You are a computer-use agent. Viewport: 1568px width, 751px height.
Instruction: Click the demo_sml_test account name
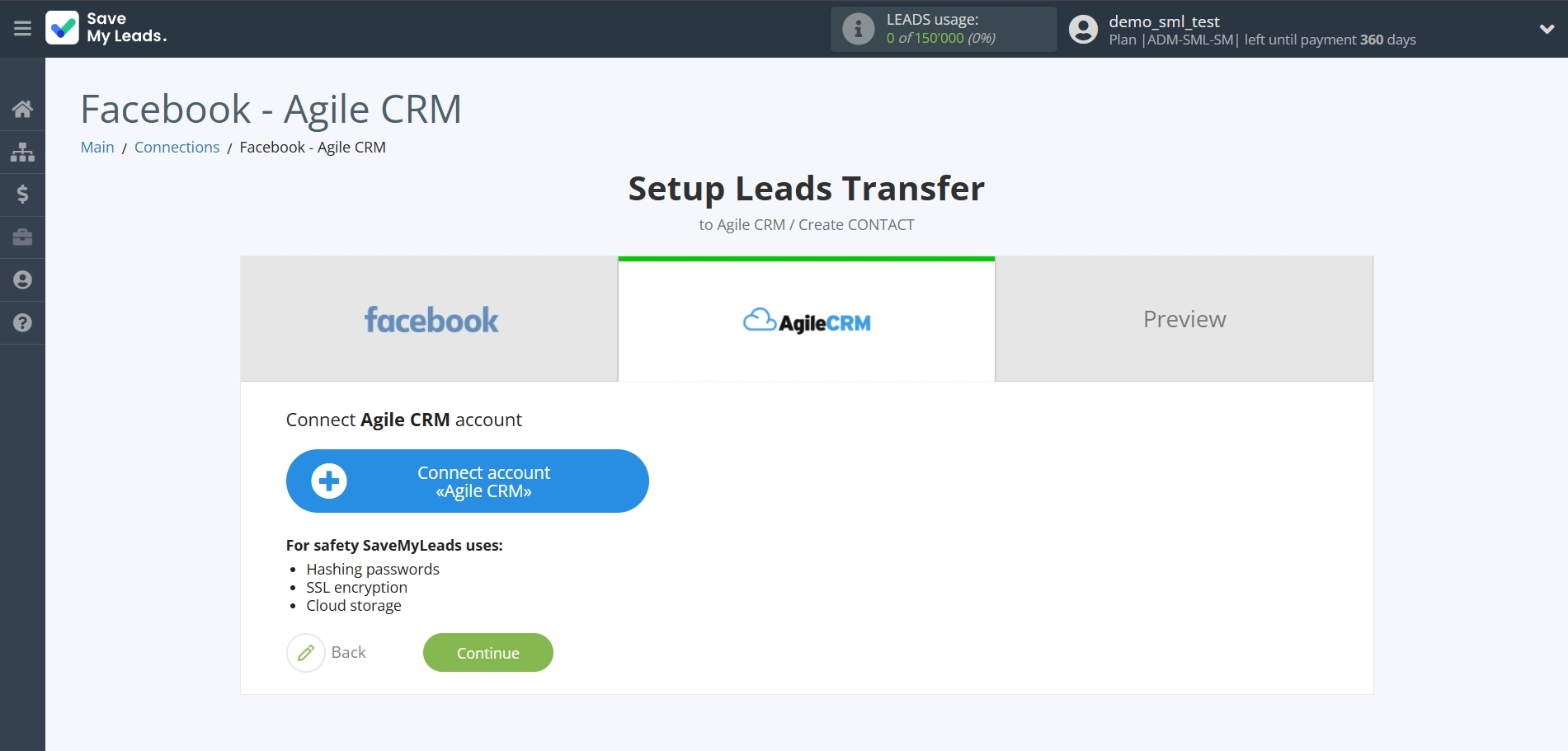point(1163,21)
